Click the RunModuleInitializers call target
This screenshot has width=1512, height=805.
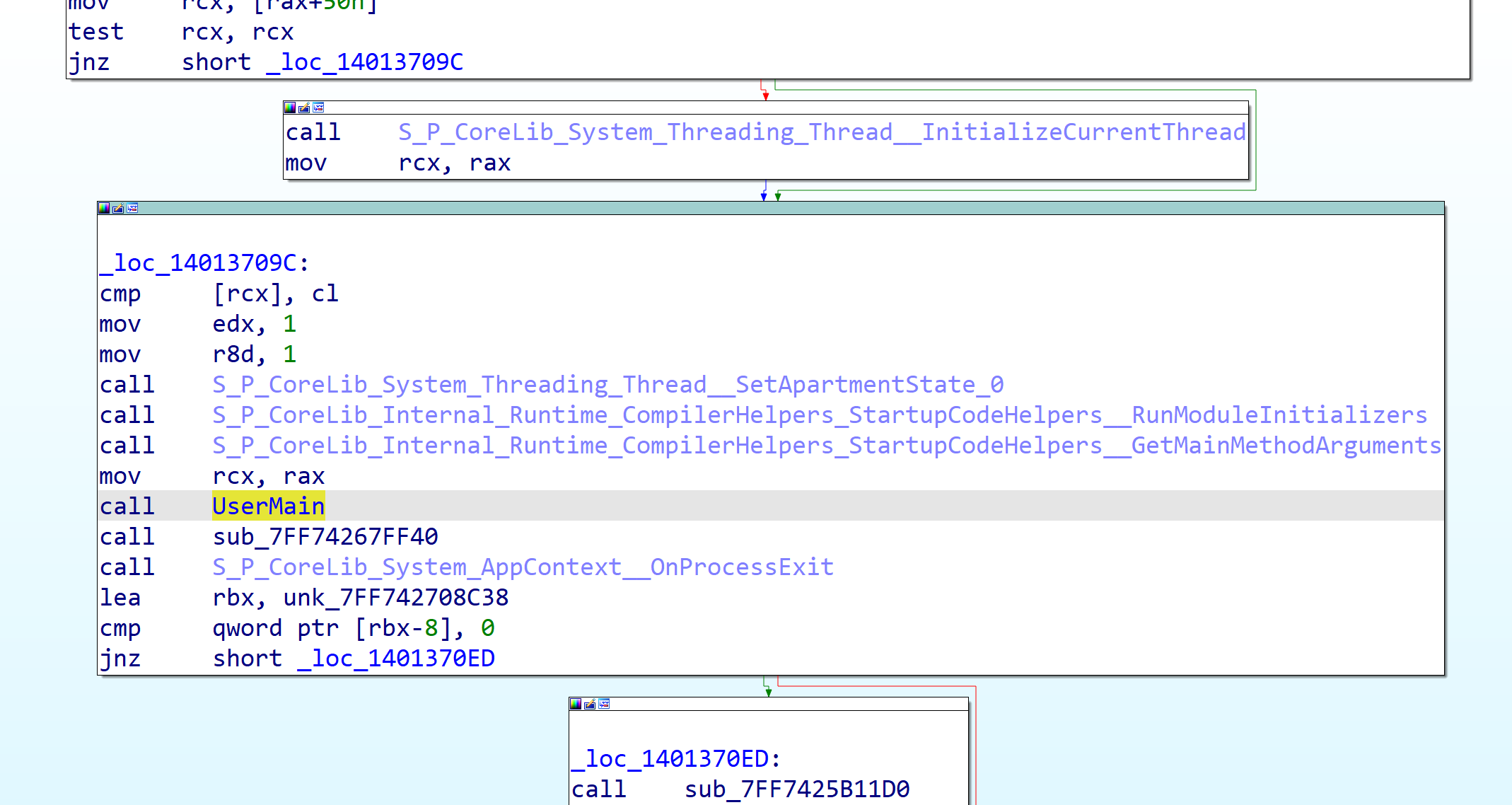(819, 415)
